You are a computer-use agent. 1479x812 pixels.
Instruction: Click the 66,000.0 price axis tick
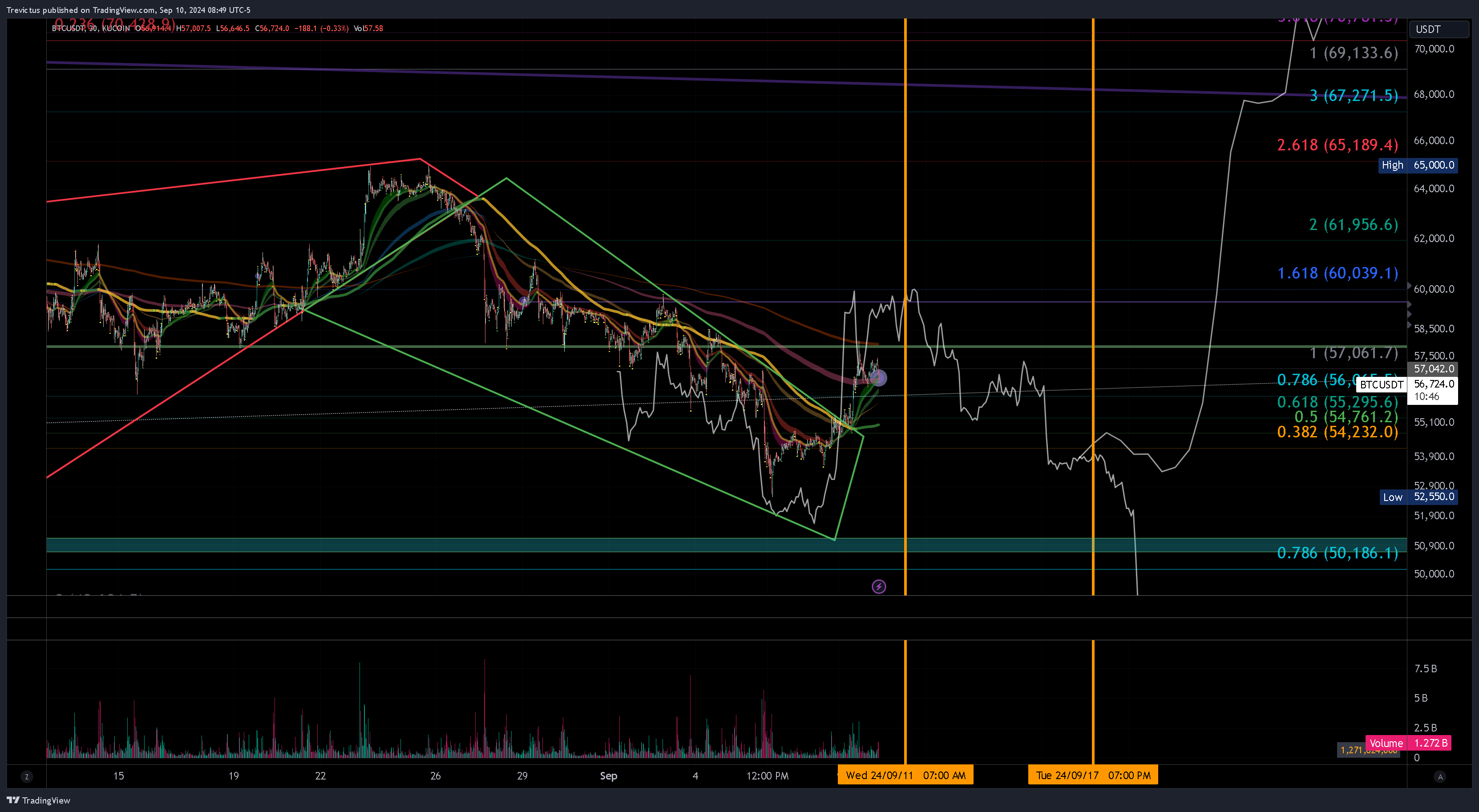(1434, 141)
